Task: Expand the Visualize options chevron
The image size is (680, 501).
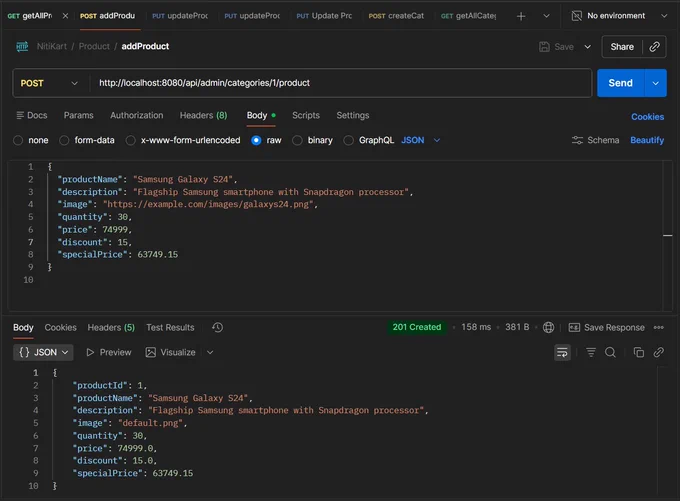Action: (210, 352)
